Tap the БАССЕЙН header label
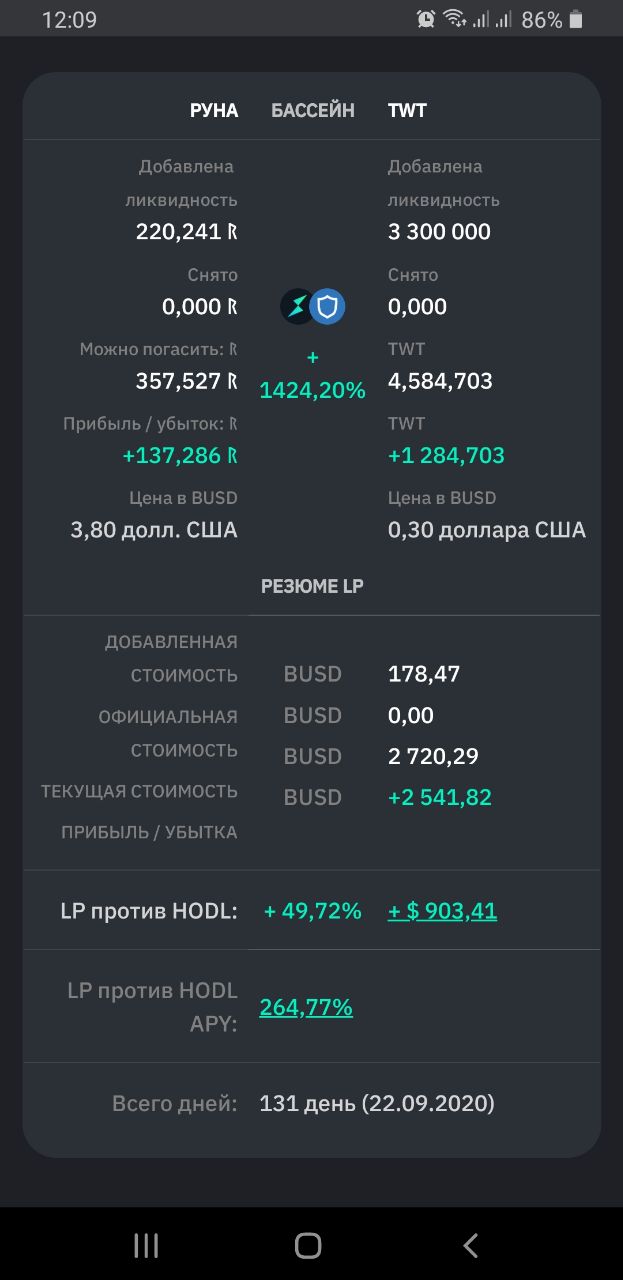623x1280 pixels. click(x=313, y=111)
